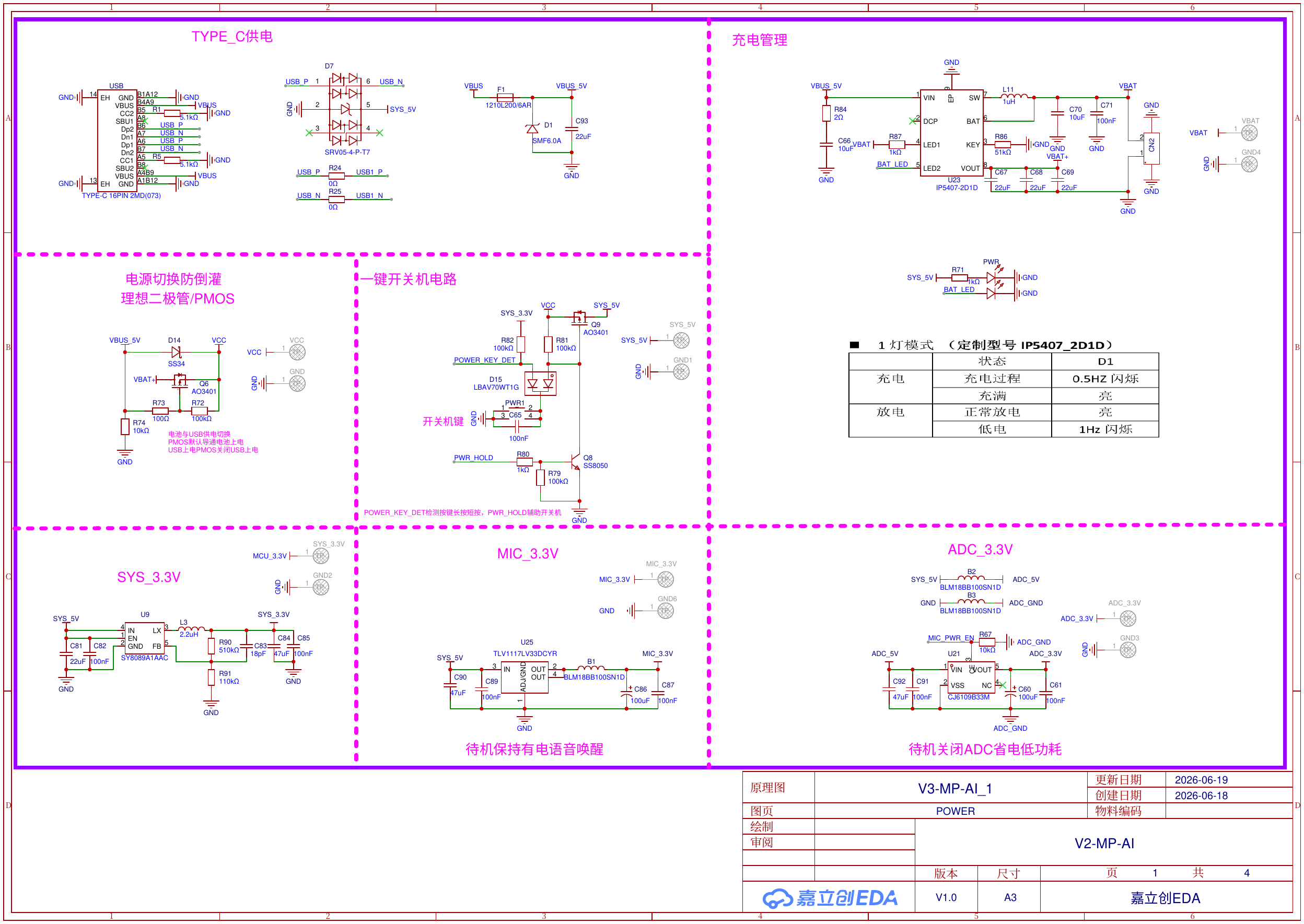Image resolution: width=1304 pixels, height=924 pixels.
Task: Select the R79 100kΩ resistor symbol
Action: [x=540, y=477]
